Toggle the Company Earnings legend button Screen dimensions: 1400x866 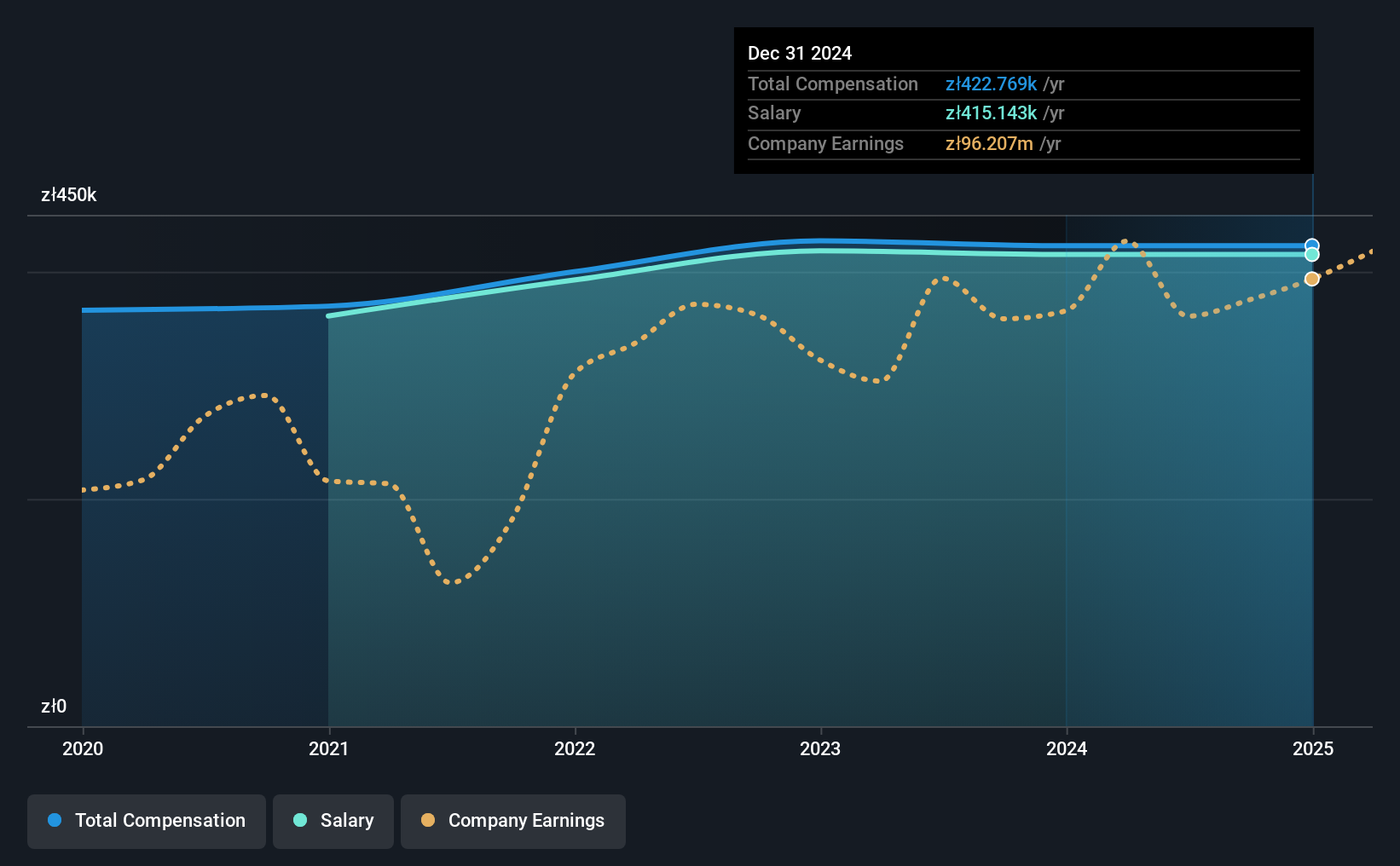pyautogui.click(x=513, y=821)
